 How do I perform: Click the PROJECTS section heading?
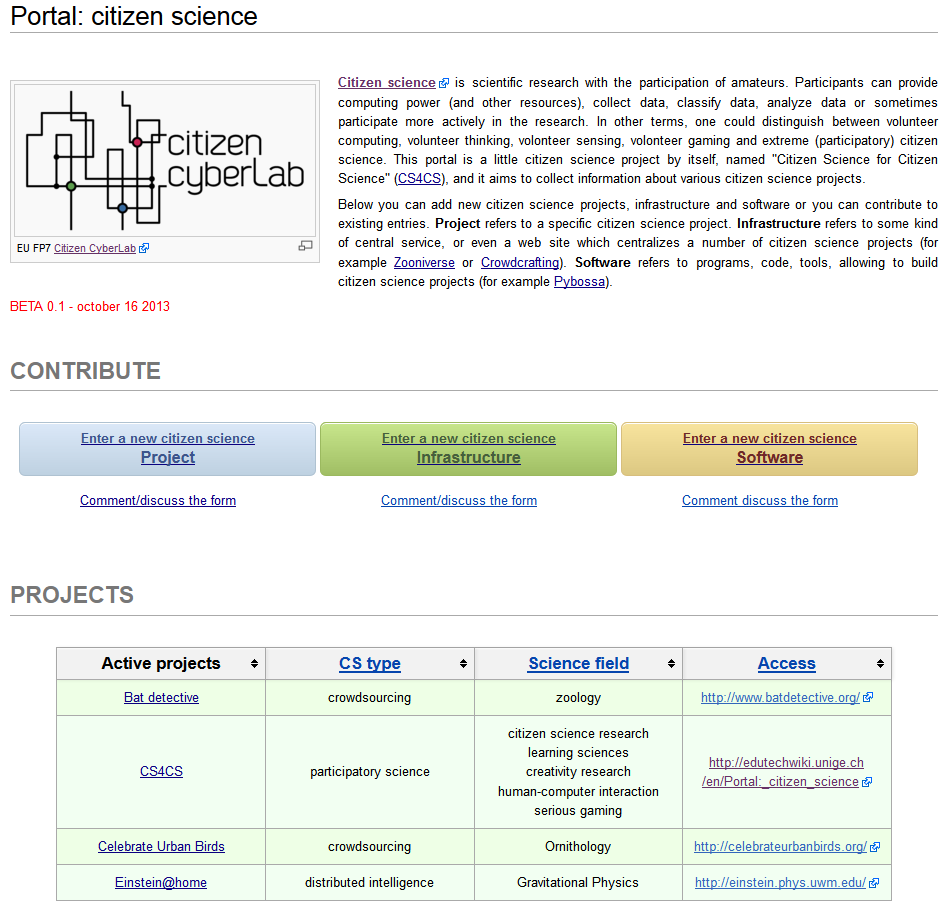click(x=72, y=594)
